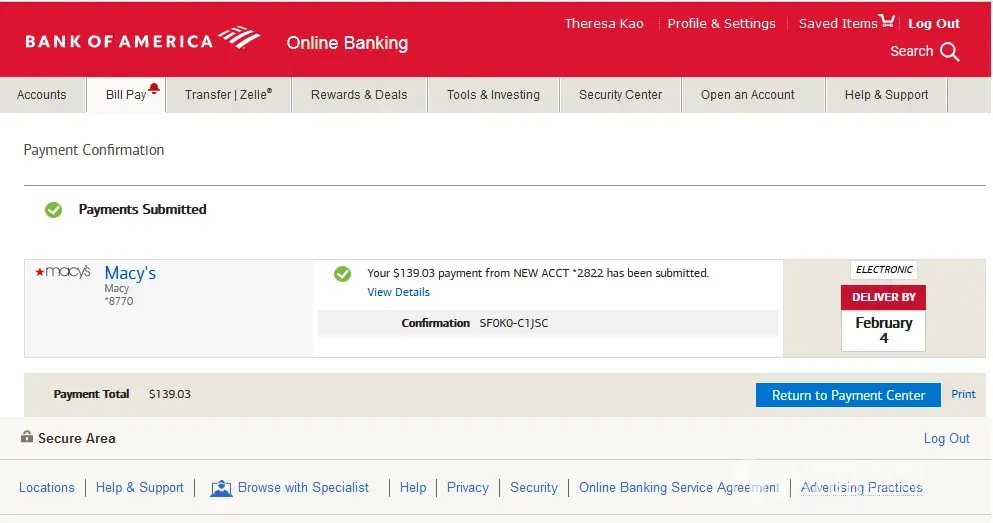Open Rewards & Deals tab
The width and height of the screenshot is (993, 523).
(x=359, y=95)
